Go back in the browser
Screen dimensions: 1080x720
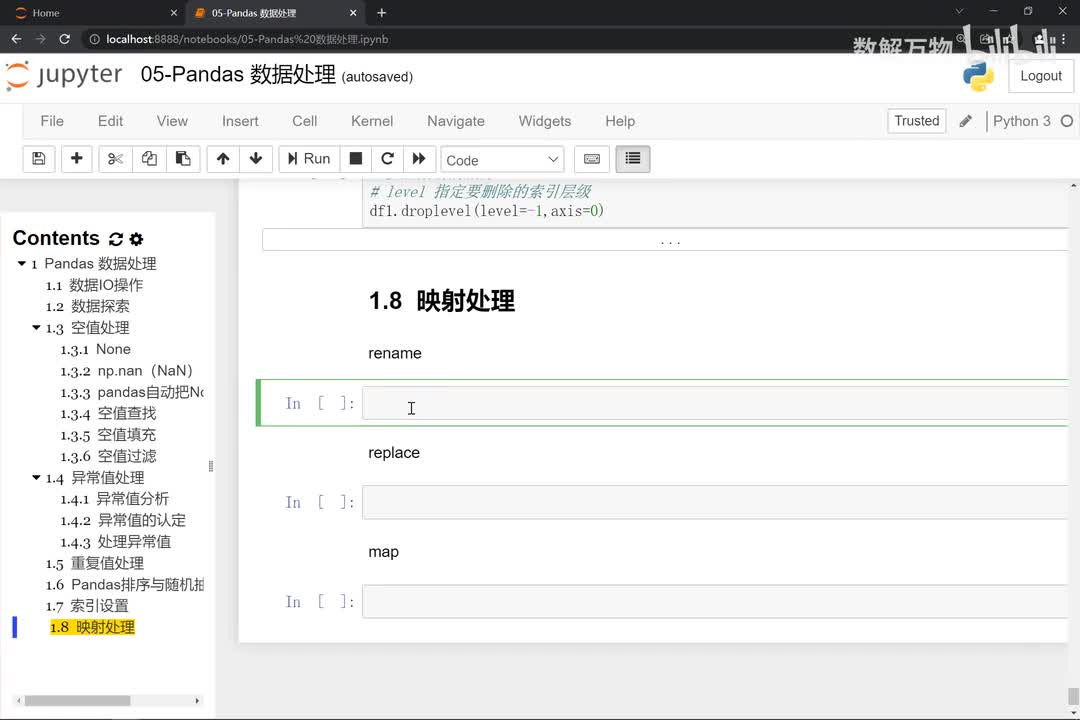pyautogui.click(x=17, y=39)
